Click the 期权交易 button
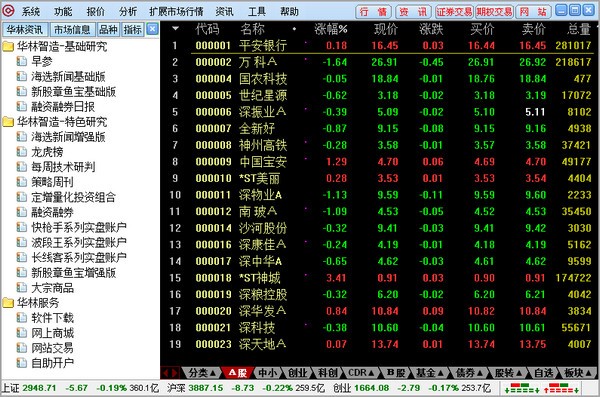600x397 pixels. pos(494,11)
